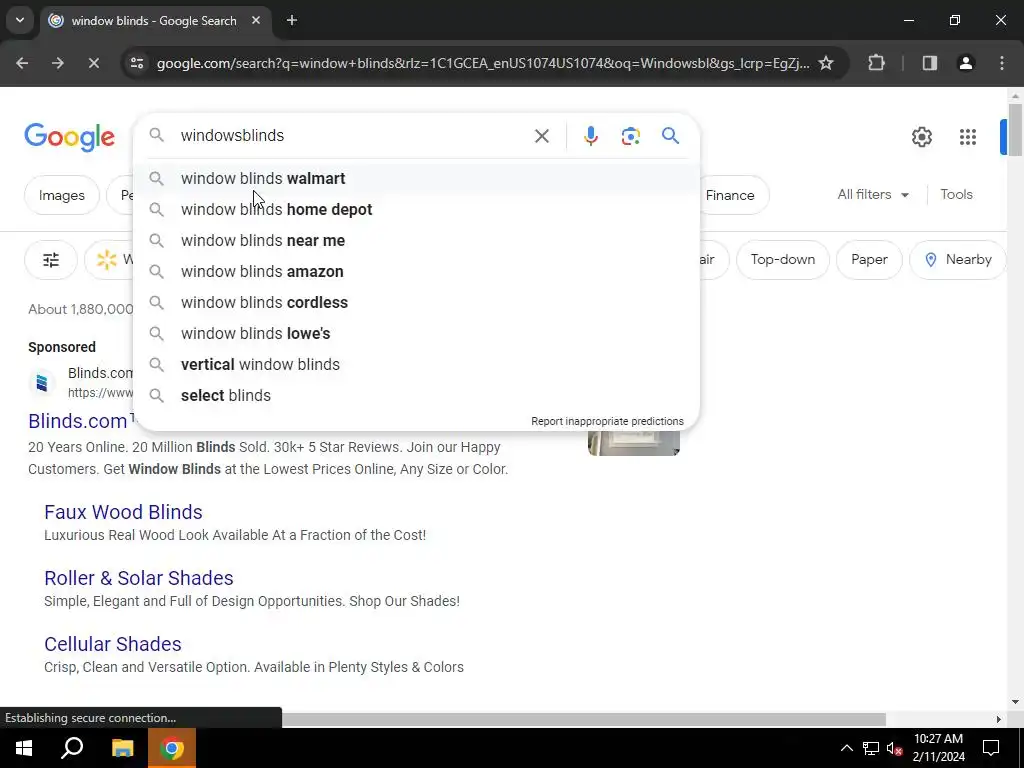Select Top-down filter chip
Screen dimensions: 1024x768
782,260
